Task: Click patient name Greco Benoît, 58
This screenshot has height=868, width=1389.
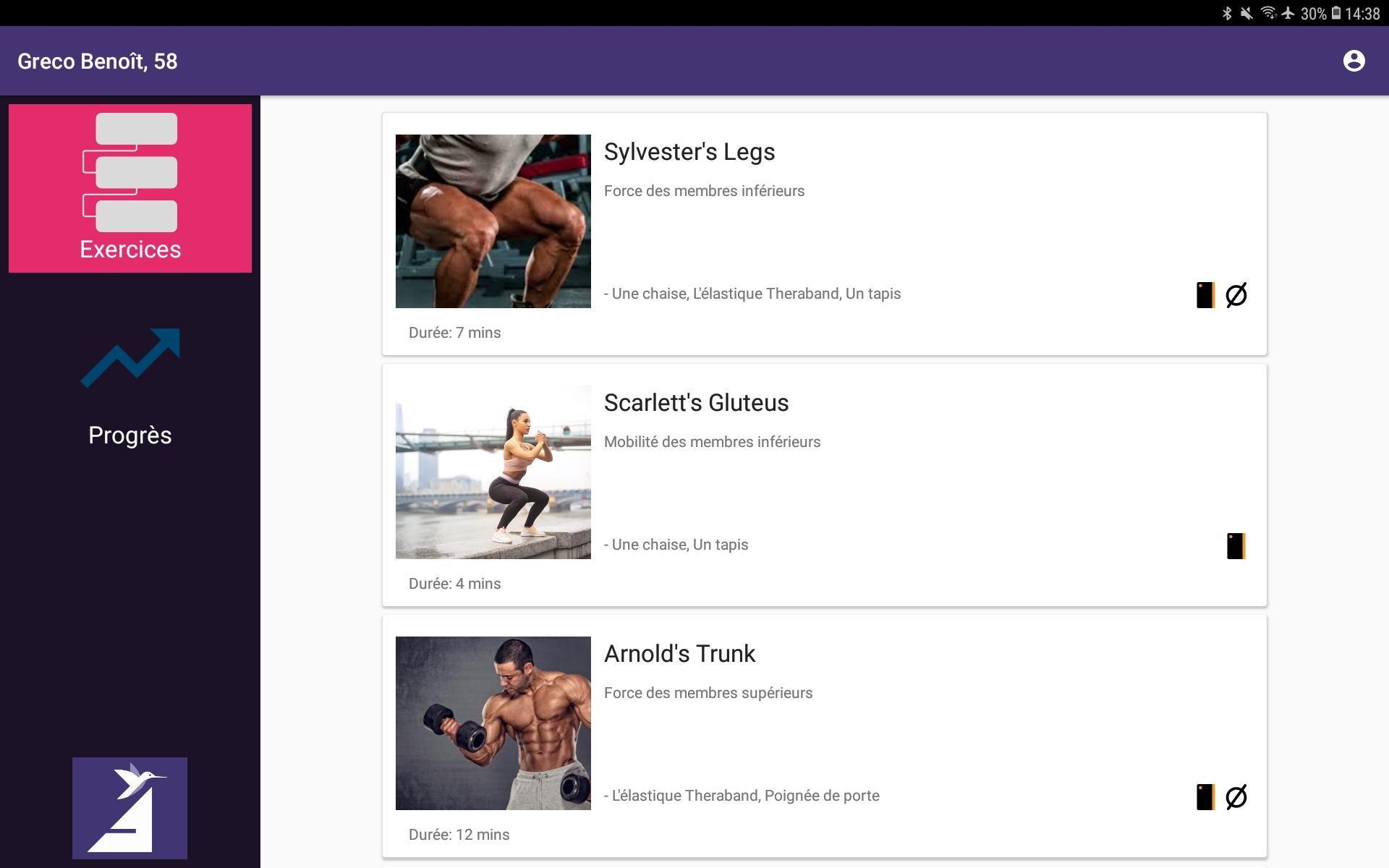Action: [98, 61]
